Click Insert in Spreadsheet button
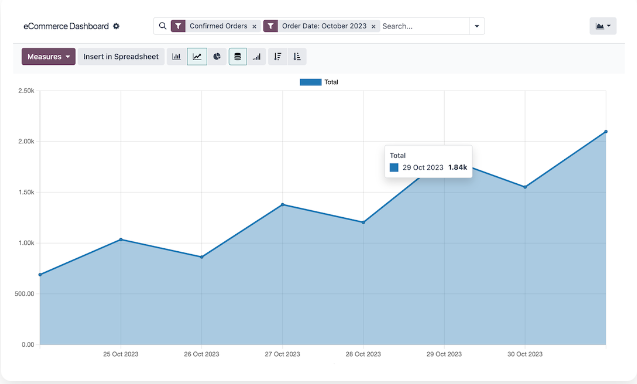637x384 pixels. click(x=121, y=56)
